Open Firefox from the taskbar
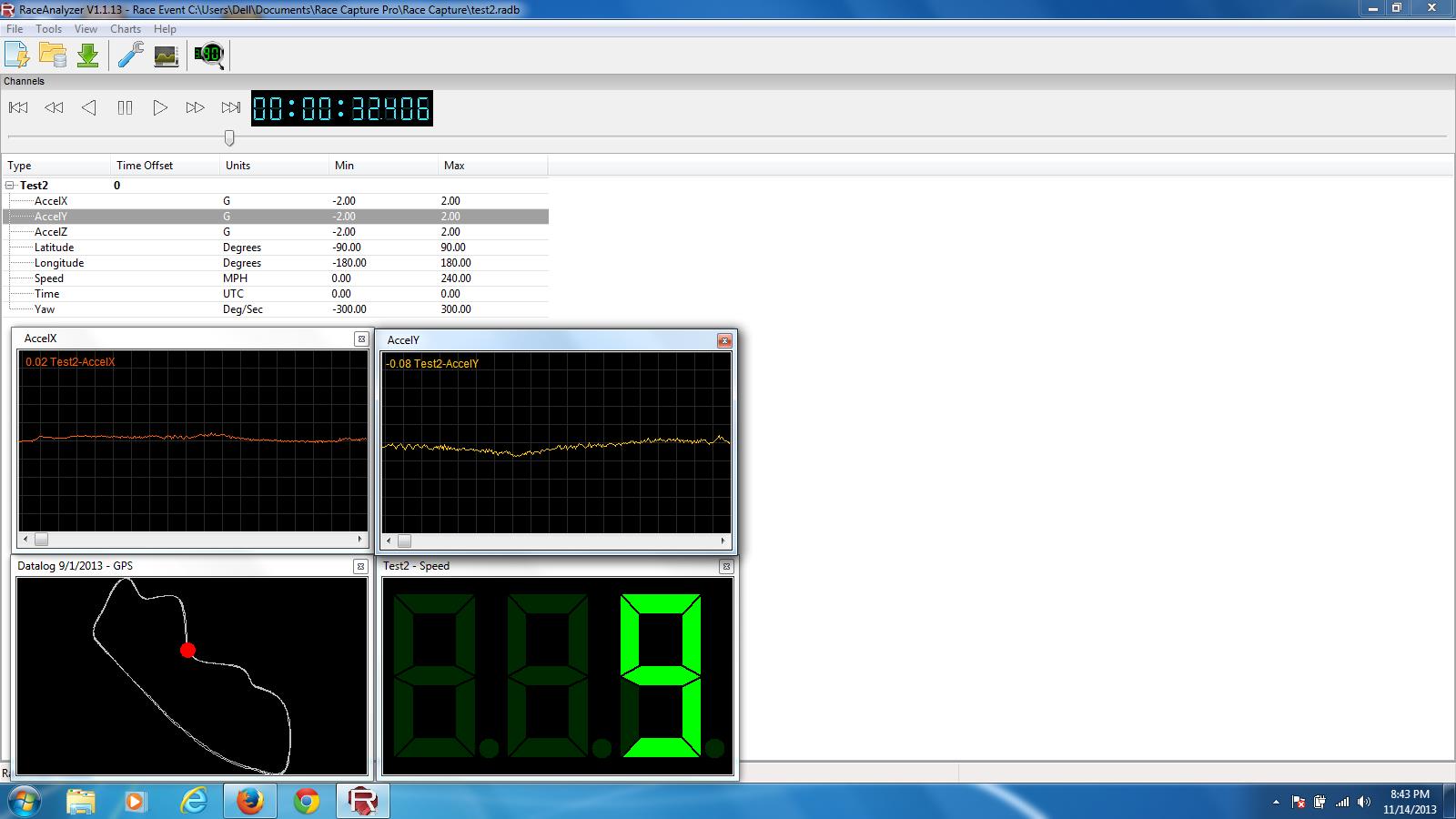Screen dimensions: 1456x819 (x=249, y=801)
